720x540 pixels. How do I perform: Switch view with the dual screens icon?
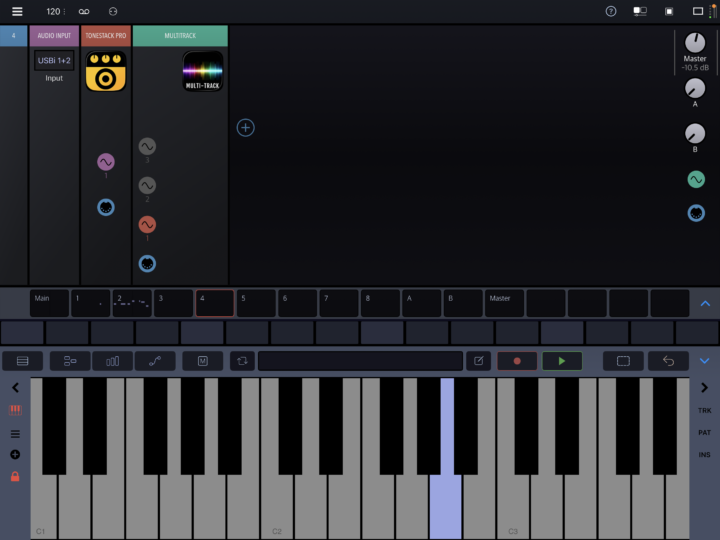640,11
